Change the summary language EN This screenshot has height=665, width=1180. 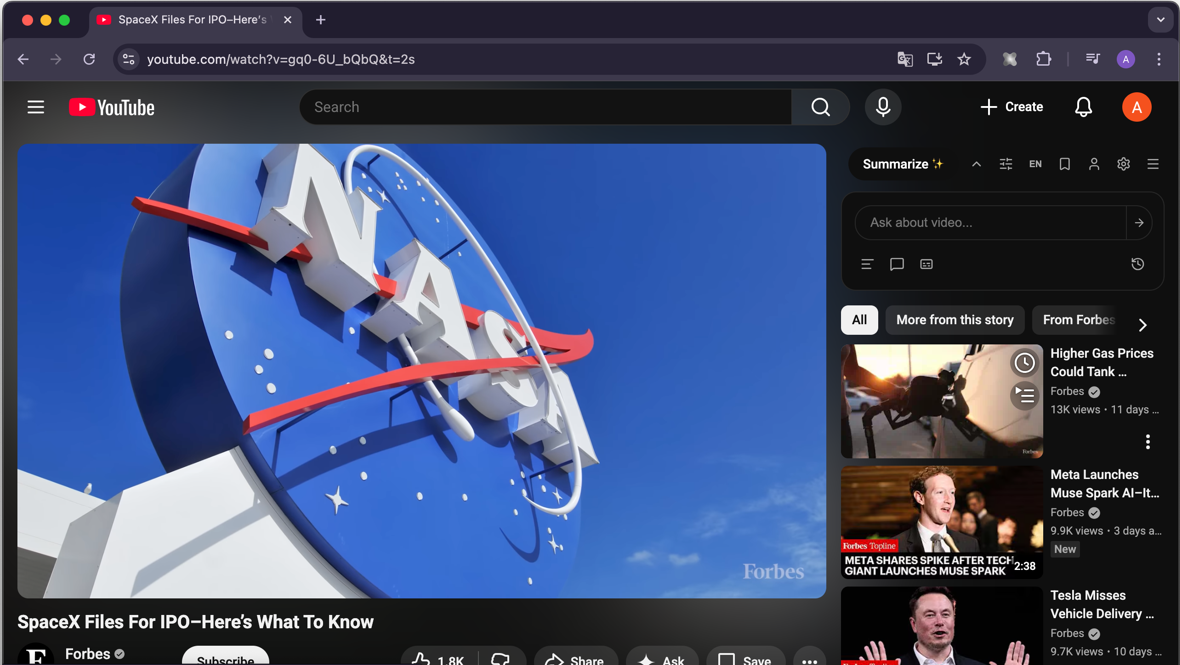click(1036, 164)
